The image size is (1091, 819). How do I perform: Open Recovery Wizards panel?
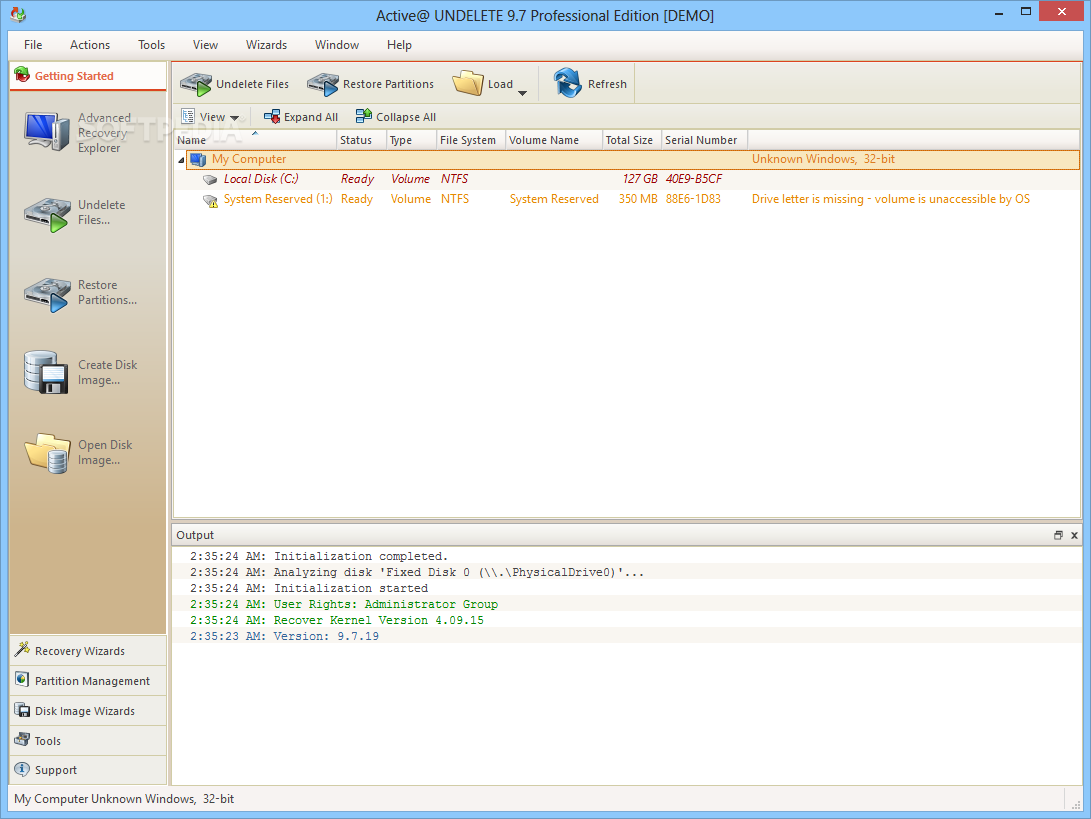tap(88, 651)
